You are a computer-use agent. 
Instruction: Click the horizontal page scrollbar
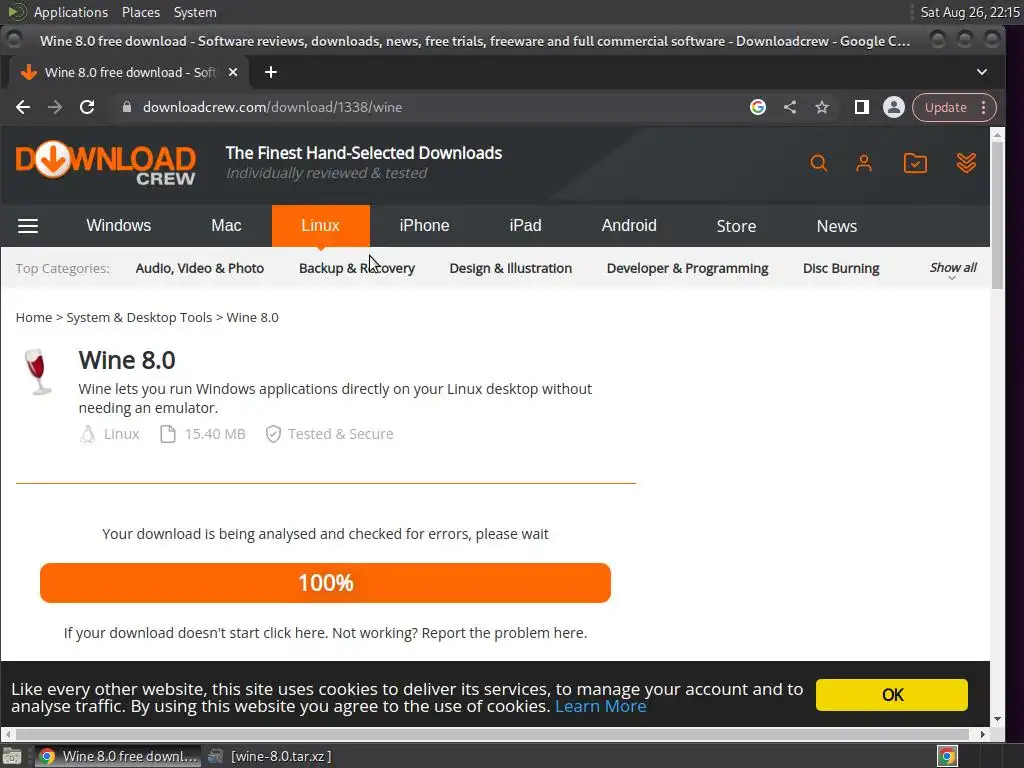tap(494, 734)
